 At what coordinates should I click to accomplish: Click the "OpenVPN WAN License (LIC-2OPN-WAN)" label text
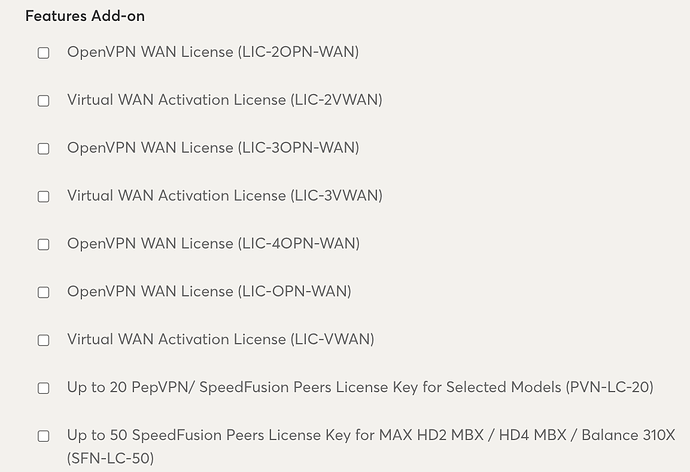tap(212, 52)
